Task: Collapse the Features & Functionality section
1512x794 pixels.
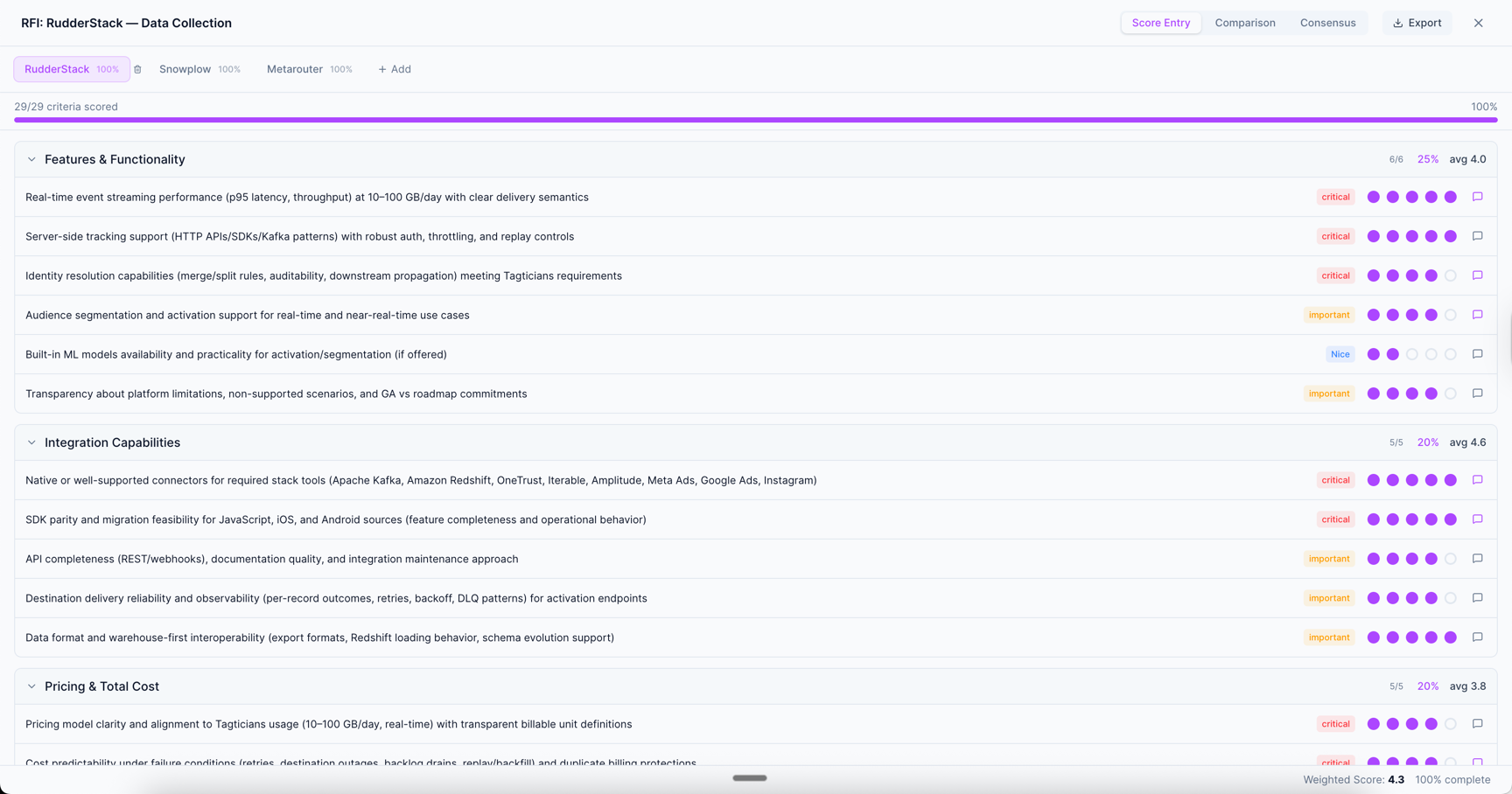Action: (x=31, y=160)
